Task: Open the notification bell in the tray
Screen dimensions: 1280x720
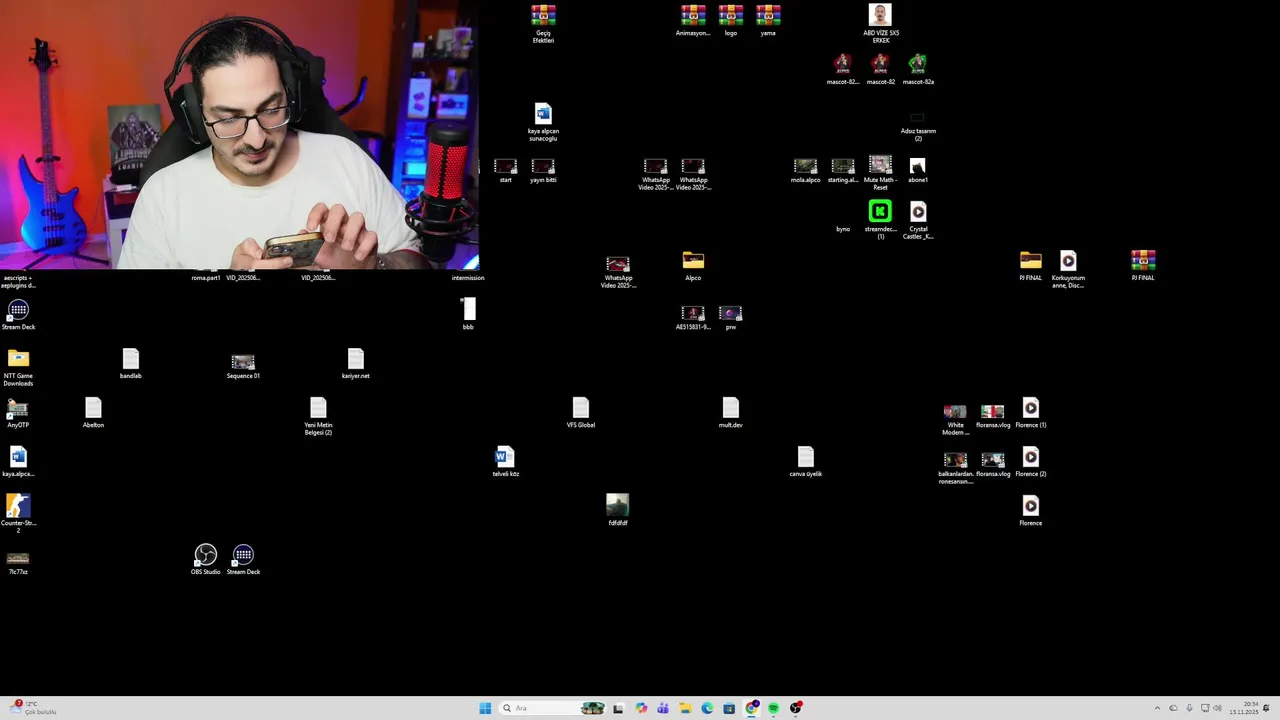Action: click(x=1267, y=708)
